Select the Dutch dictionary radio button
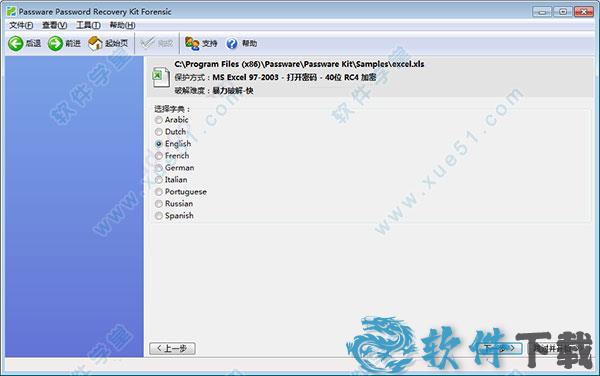The width and height of the screenshot is (600, 376). click(x=159, y=132)
